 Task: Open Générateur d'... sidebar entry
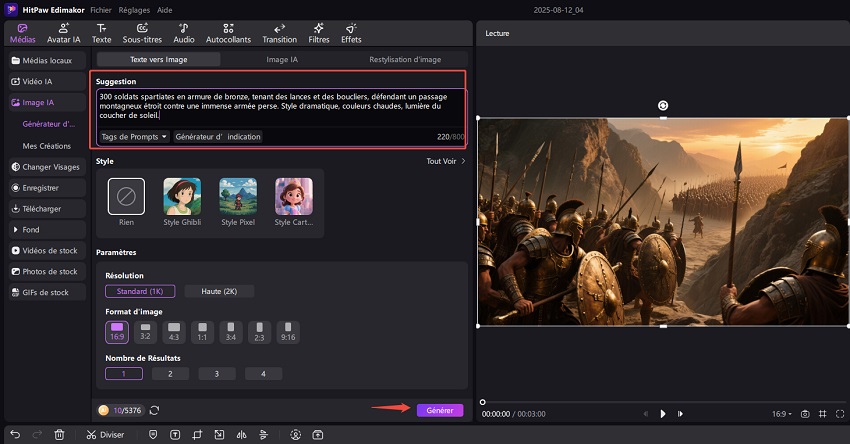(x=49, y=124)
